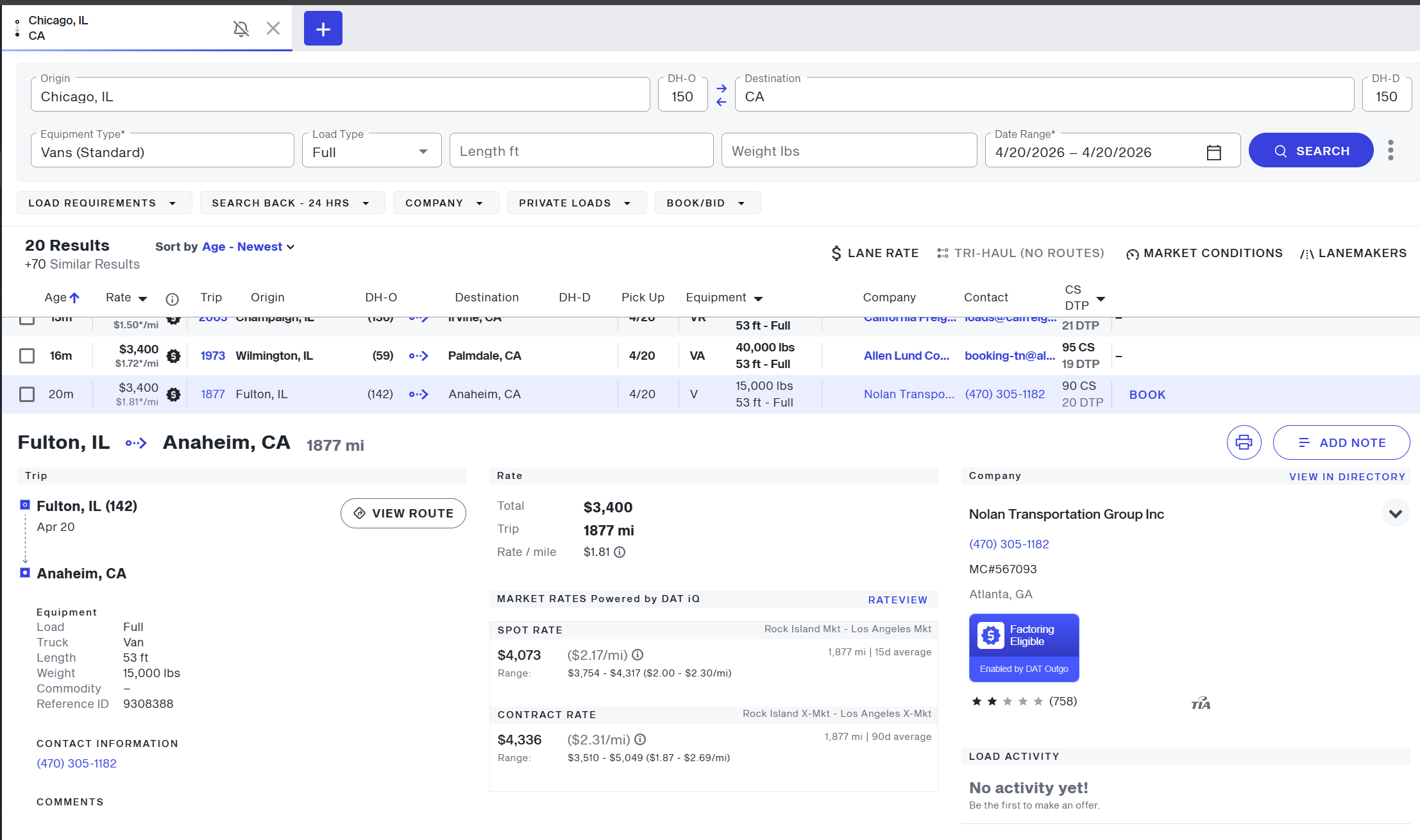The height and width of the screenshot is (840, 1420).
Task: Open the Market Conditions view
Action: pos(1204,253)
